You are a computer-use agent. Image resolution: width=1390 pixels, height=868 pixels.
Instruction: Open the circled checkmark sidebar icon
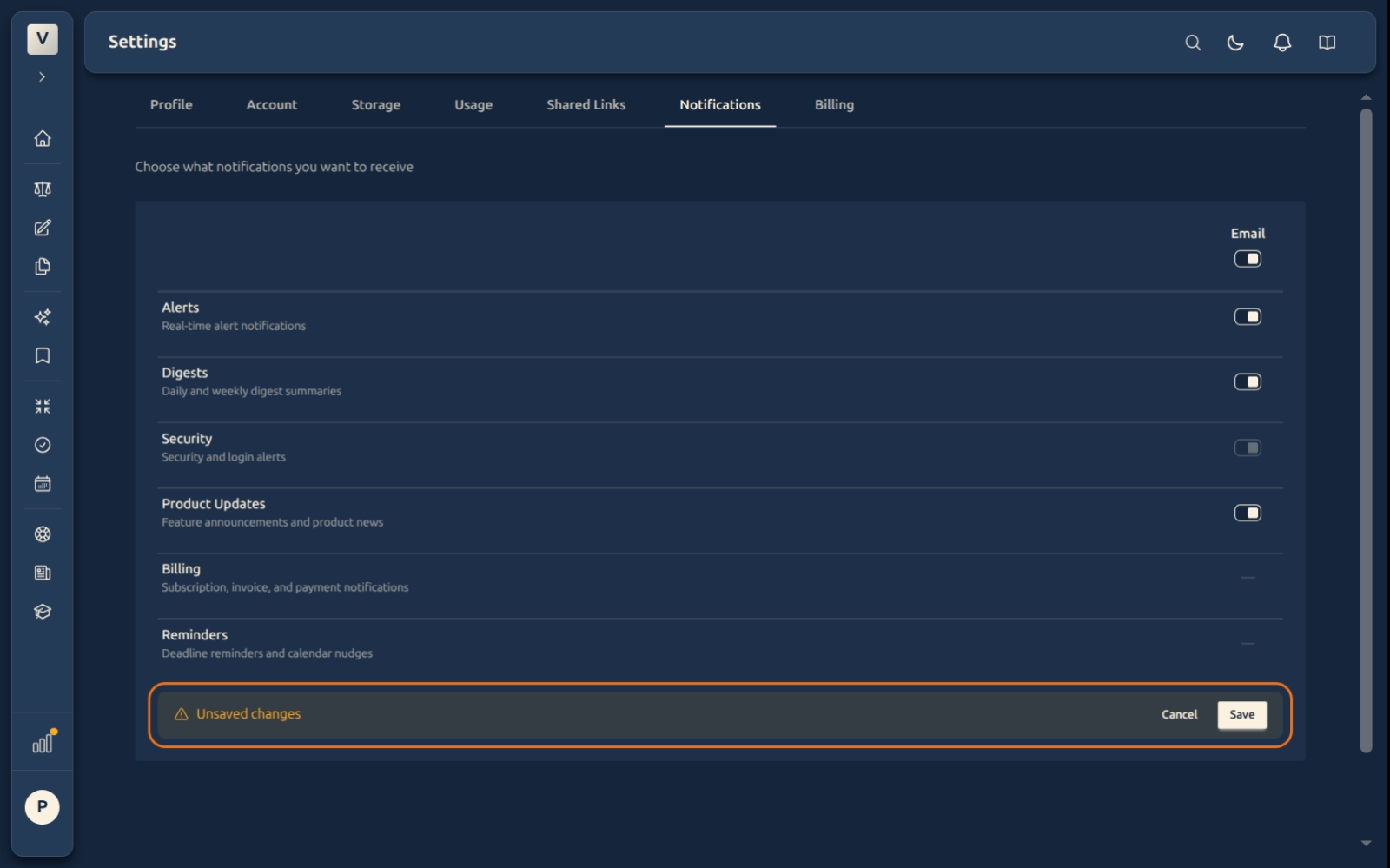tap(43, 445)
